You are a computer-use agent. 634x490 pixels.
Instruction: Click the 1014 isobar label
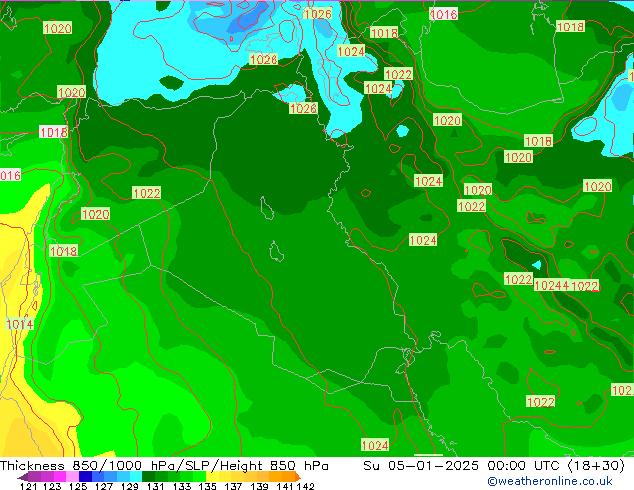pyautogui.click(x=20, y=324)
